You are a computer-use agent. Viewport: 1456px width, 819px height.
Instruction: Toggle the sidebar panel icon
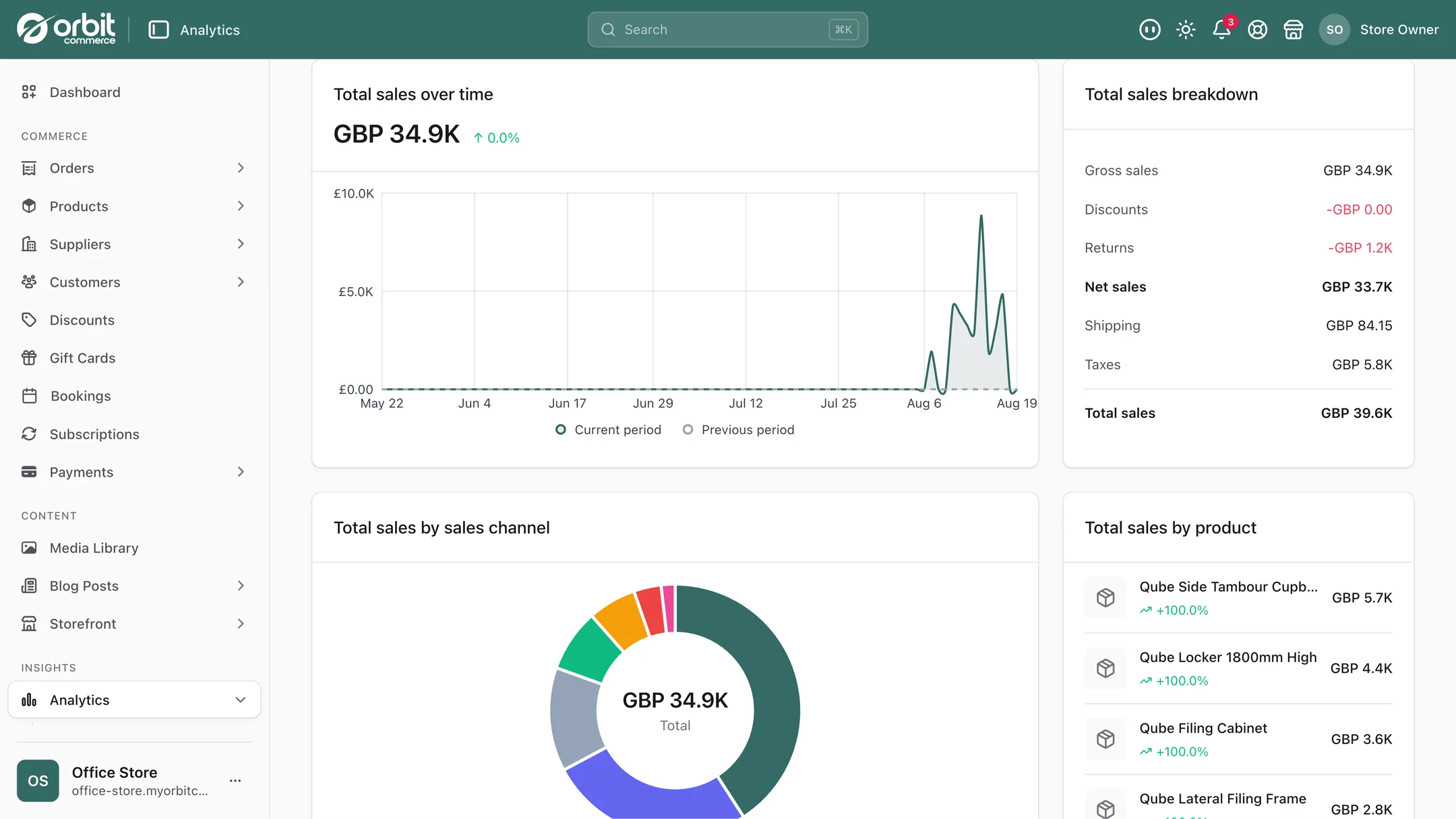(158, 30)
